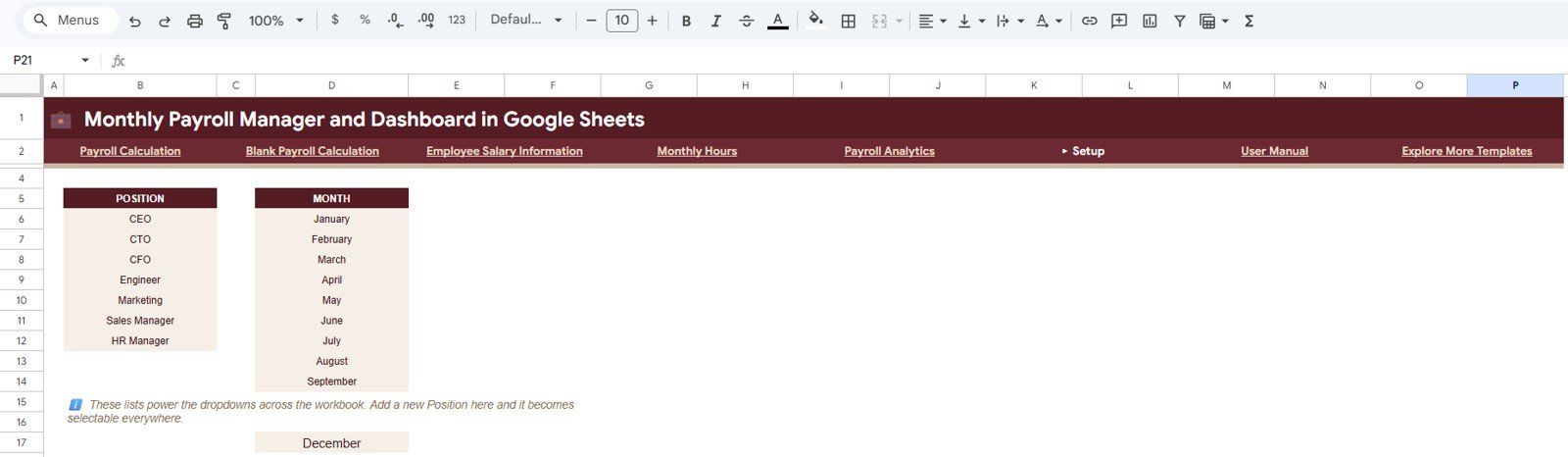
Task: Open the Default font family dropdown
Action: (526, 20)
